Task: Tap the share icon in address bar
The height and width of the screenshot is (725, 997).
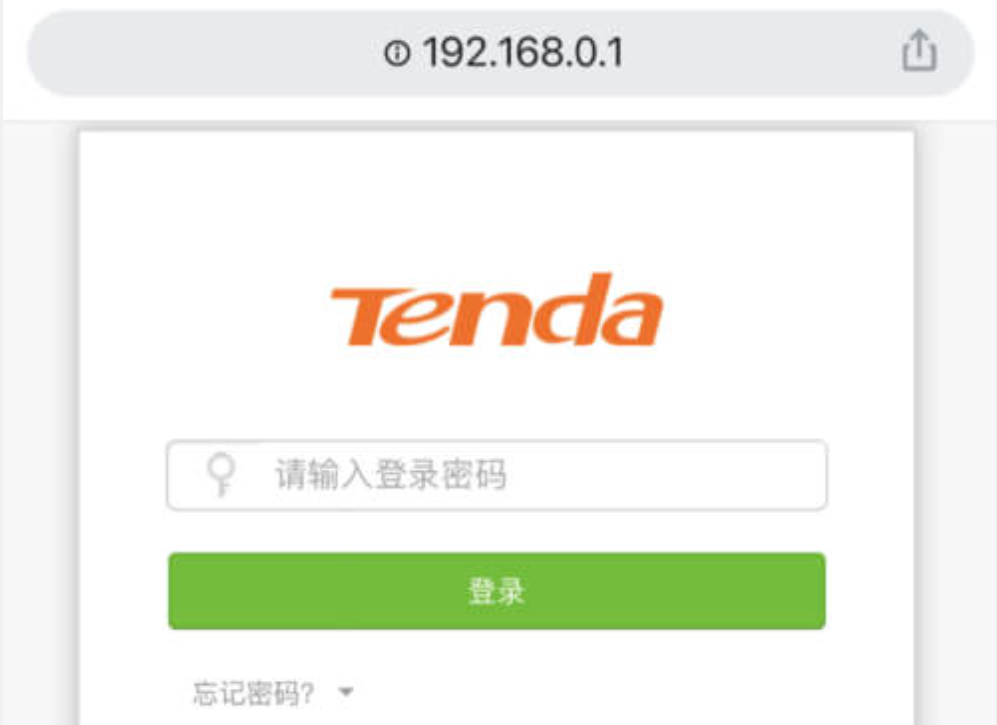Action: click(x=919, y=50)
